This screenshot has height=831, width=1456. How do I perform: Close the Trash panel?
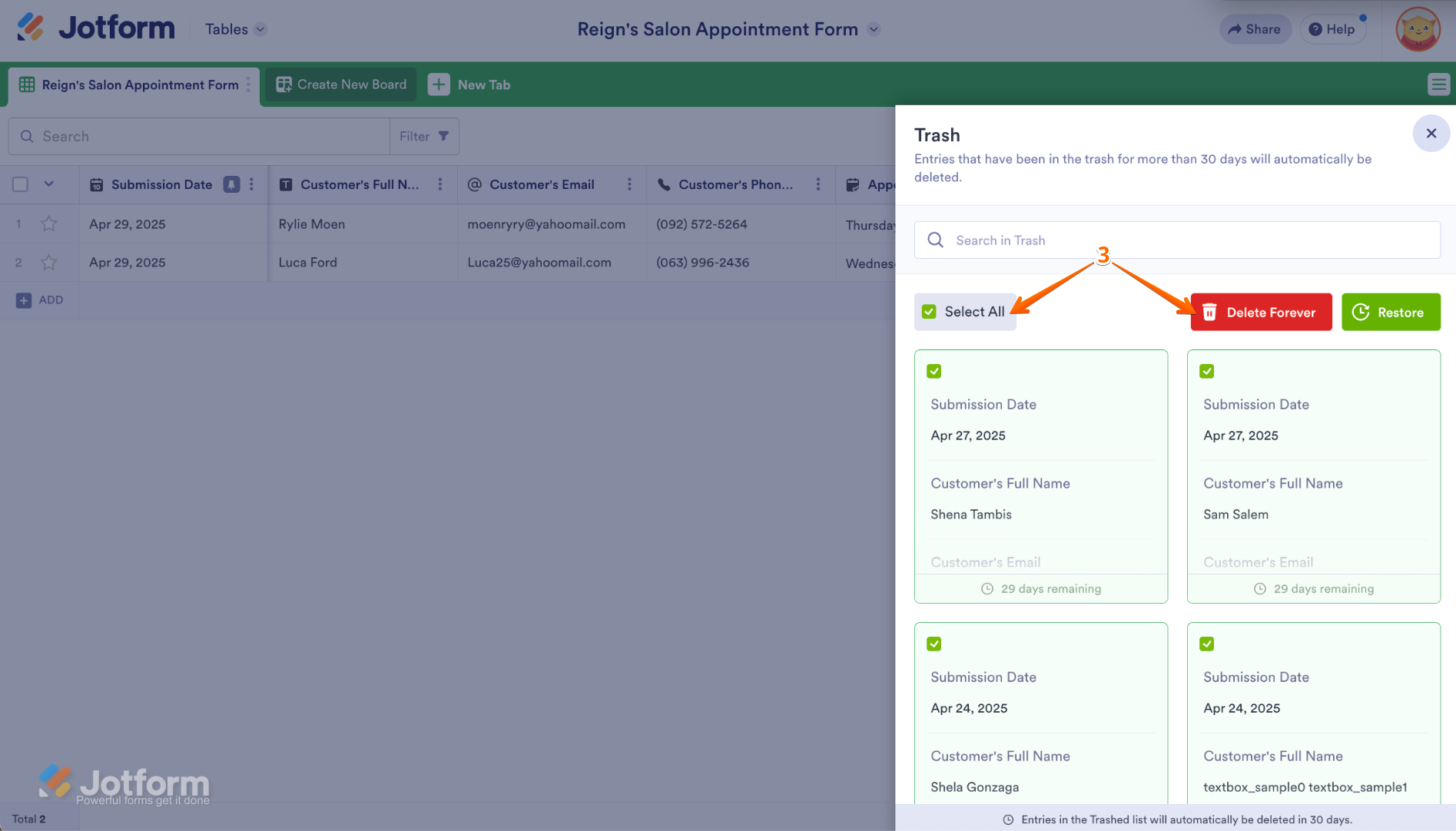pos(1431,134)
